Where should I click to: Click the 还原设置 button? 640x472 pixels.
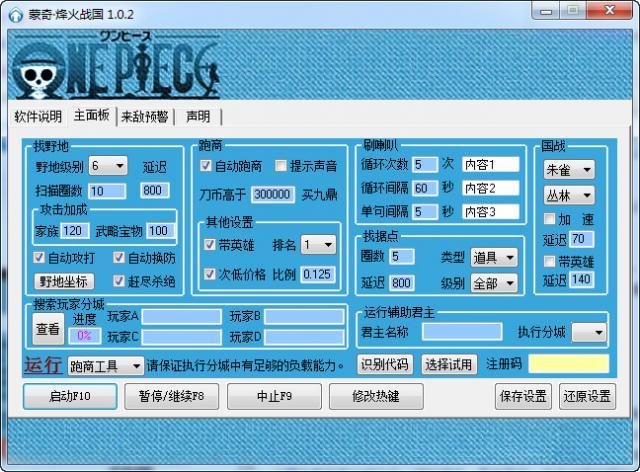tap(587, 396)
